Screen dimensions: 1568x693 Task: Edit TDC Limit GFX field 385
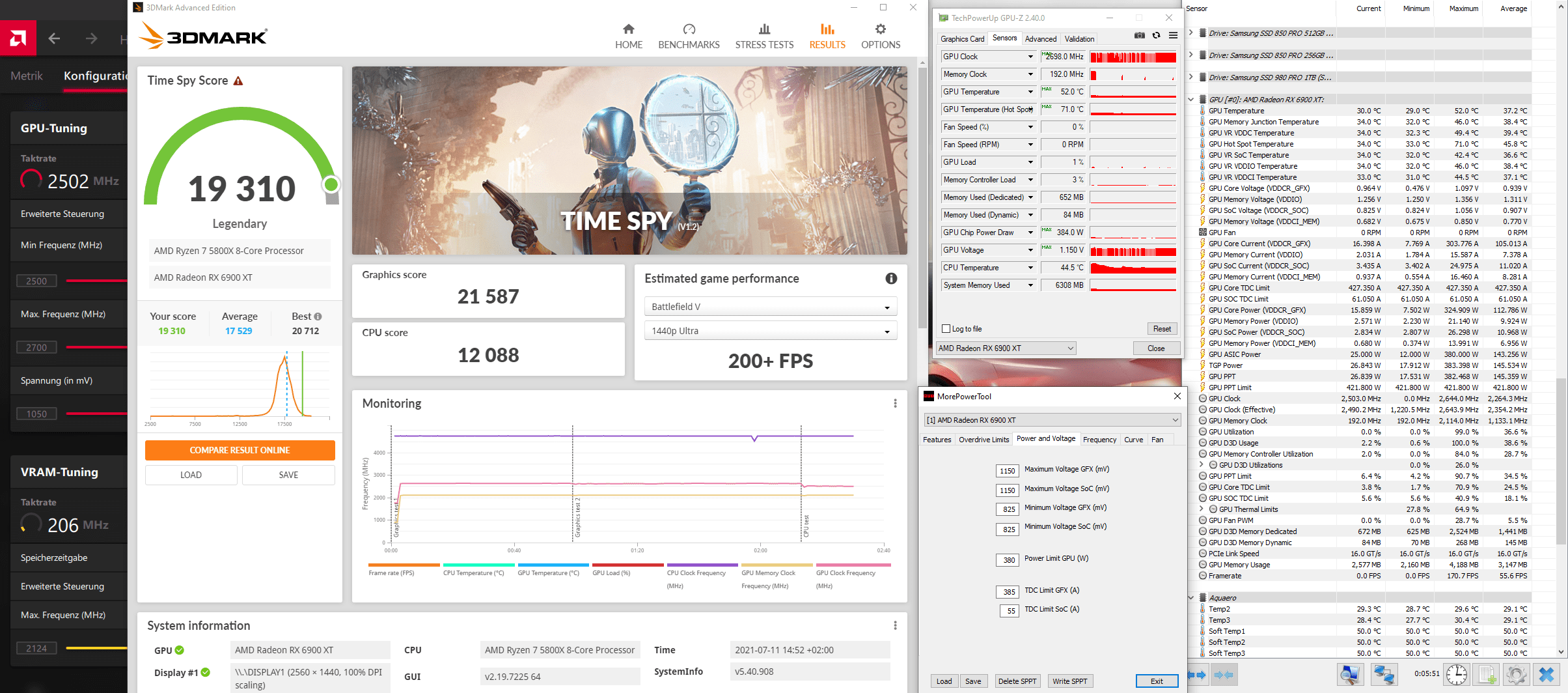1008,592
